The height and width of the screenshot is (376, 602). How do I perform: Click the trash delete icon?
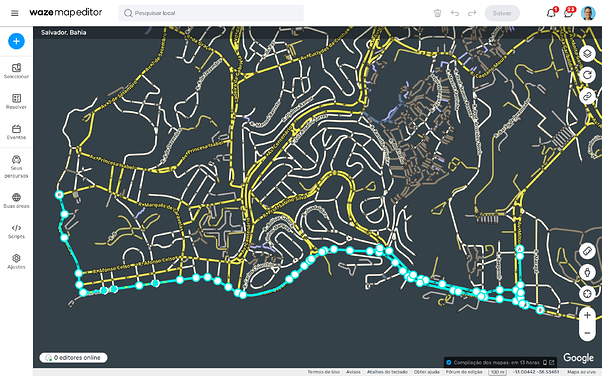coord(437,13)
